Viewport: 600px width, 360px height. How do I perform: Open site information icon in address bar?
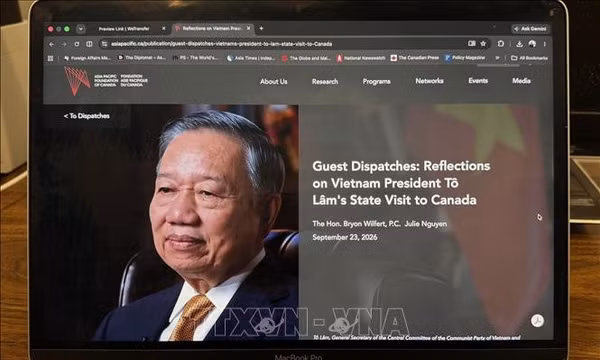click(104, 44)
